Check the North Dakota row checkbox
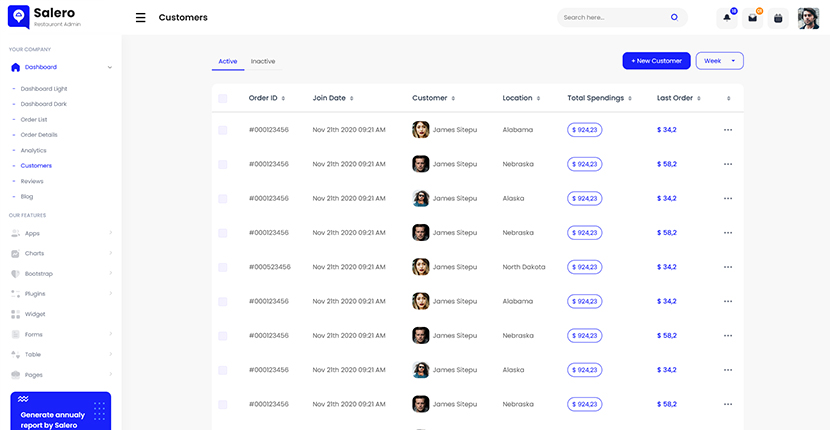Image resolution: width=830 pixels, height=430 pixels. click(222, 267)
